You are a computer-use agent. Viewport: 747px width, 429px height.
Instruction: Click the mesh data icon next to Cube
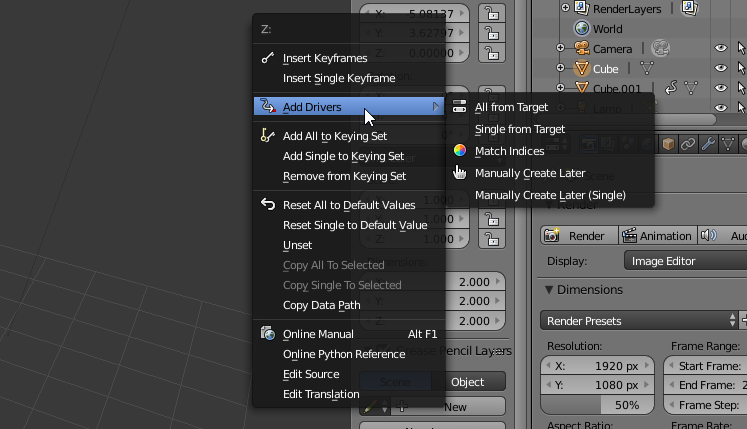[646, 69]
